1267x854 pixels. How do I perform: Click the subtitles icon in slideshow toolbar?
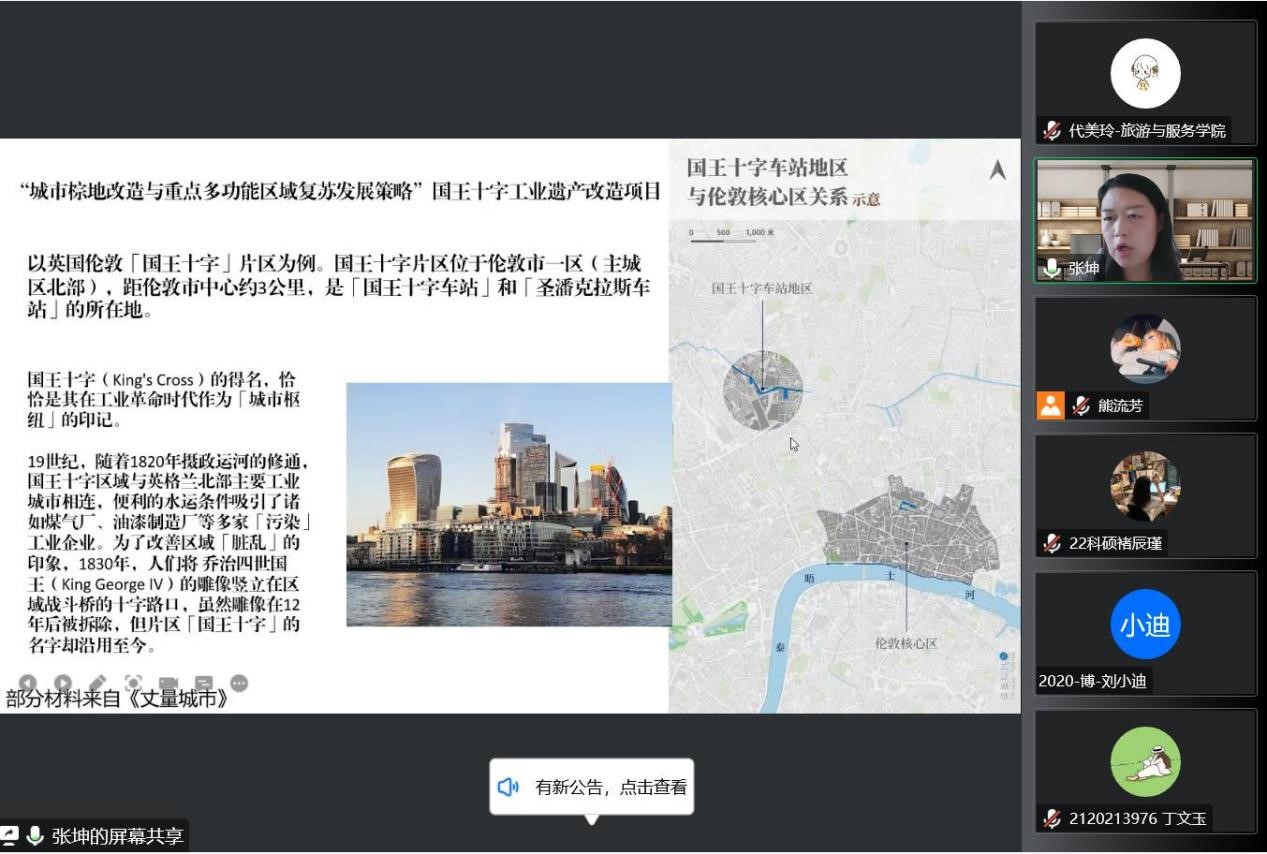coord(204,684)
